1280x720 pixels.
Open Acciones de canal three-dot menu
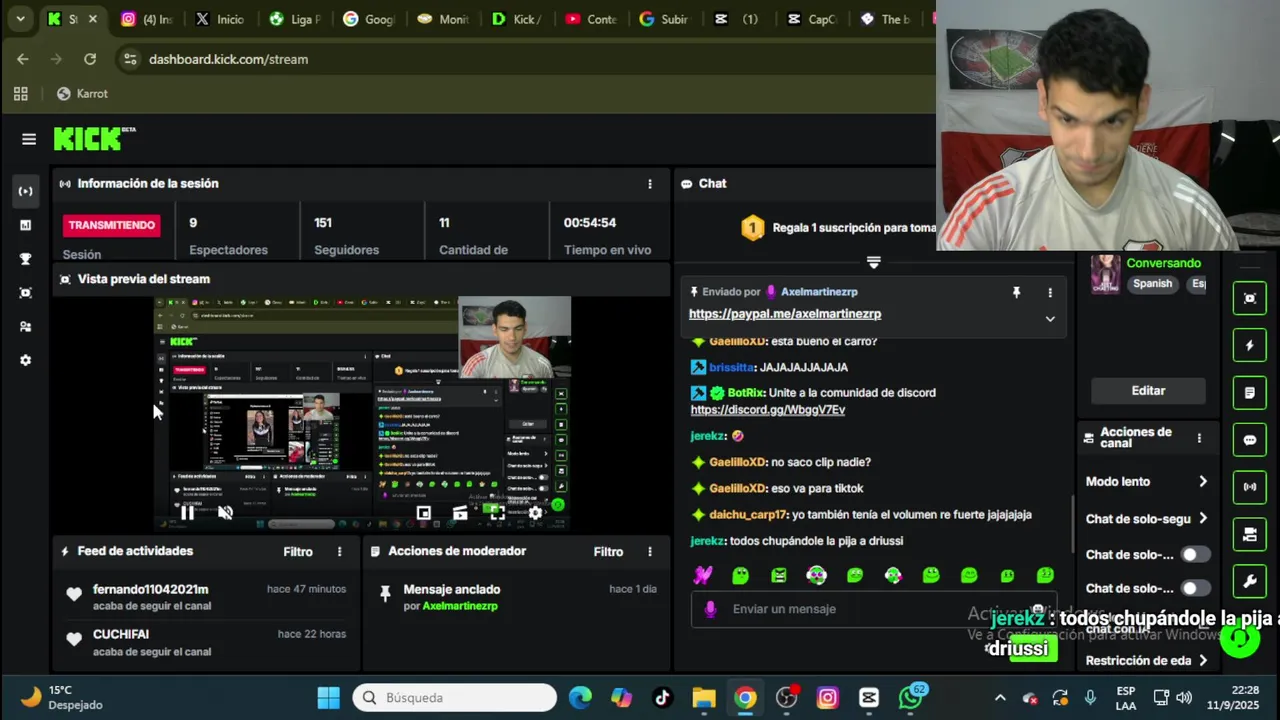(x=1199, y=438)
